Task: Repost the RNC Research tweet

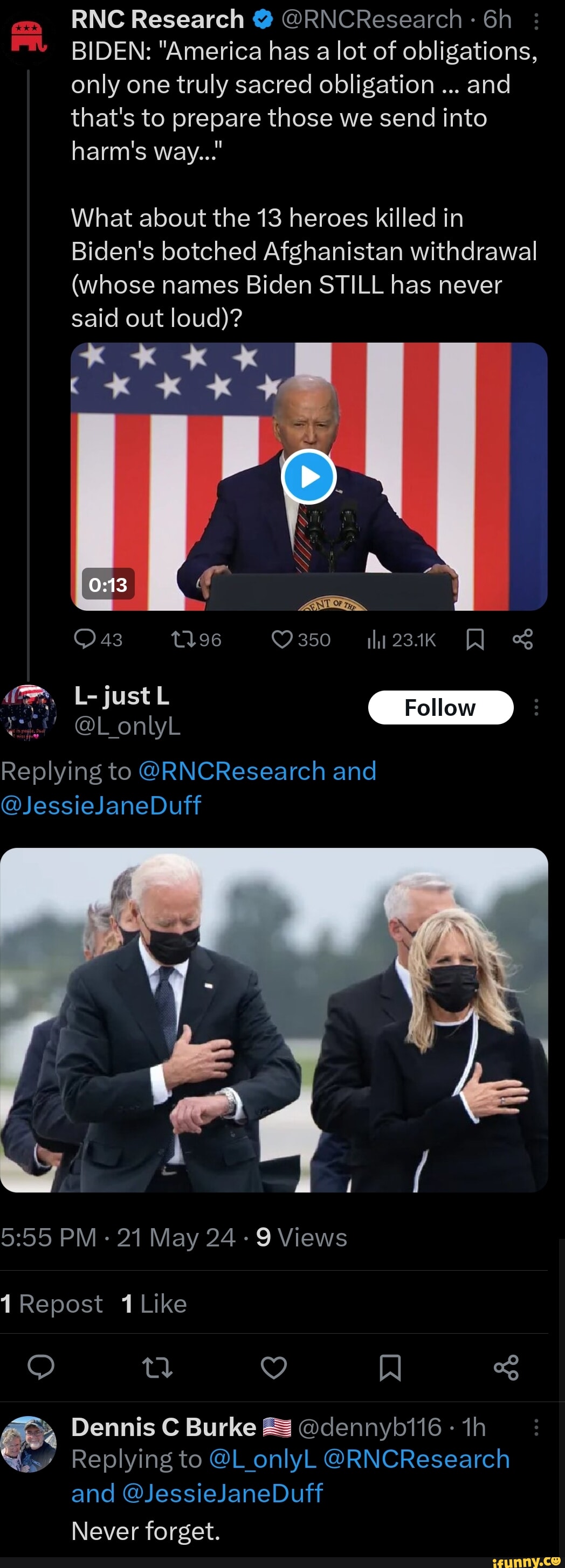Action: [x=182, y=639]
